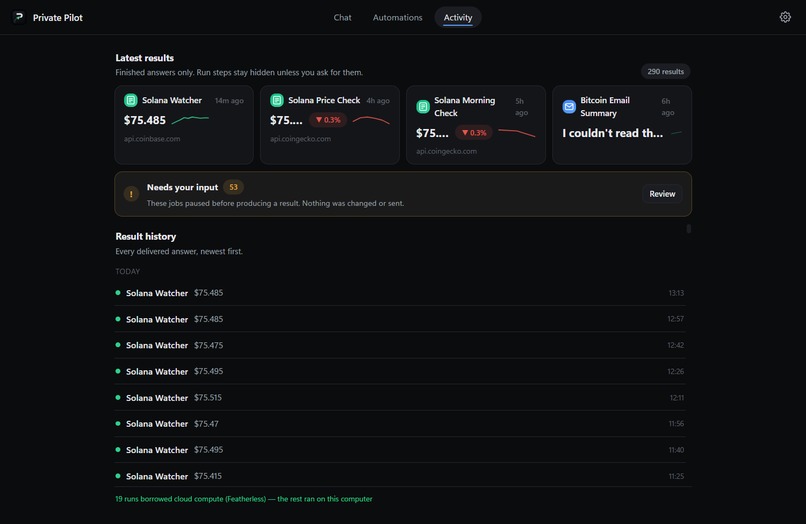Click the 14m ago timestamp
This screenshot has width=806, height=524.
click(x=229, y=101)
